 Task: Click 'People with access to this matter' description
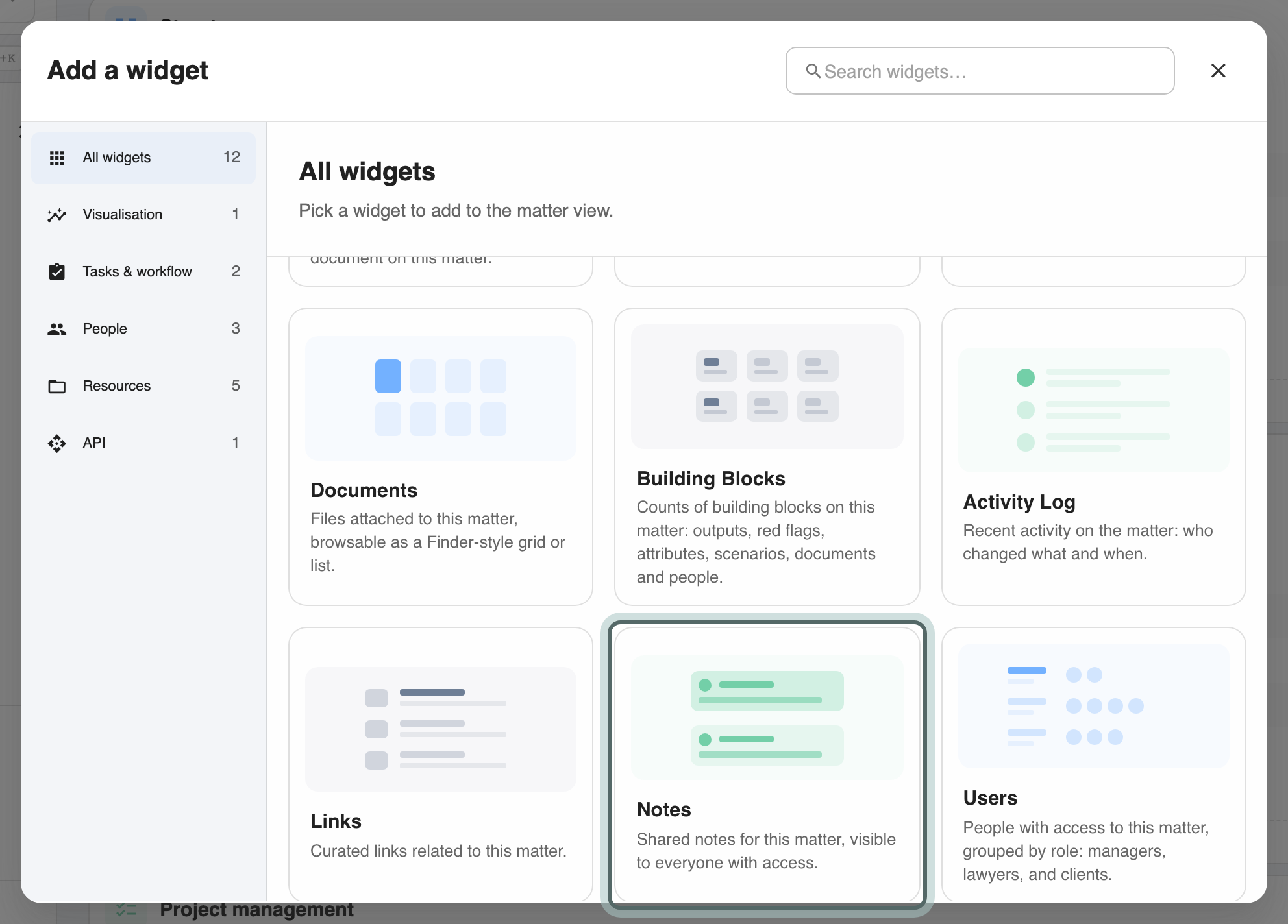coord(1085,851)
